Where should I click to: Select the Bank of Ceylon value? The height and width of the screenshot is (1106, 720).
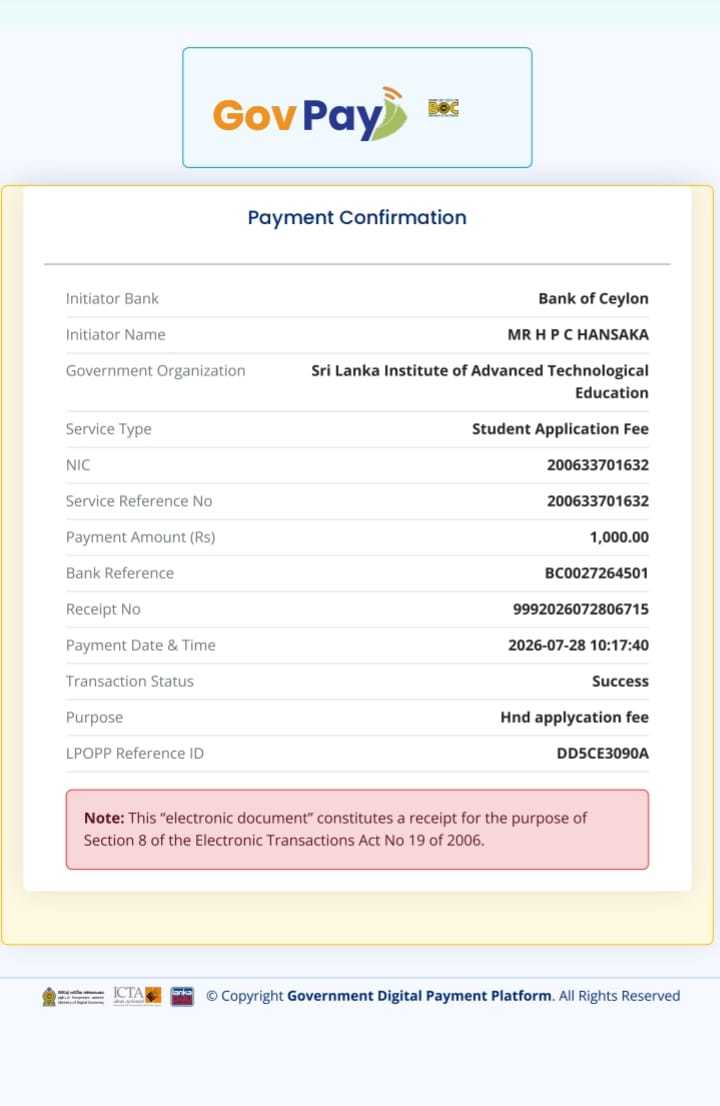[x=593, y=298]
